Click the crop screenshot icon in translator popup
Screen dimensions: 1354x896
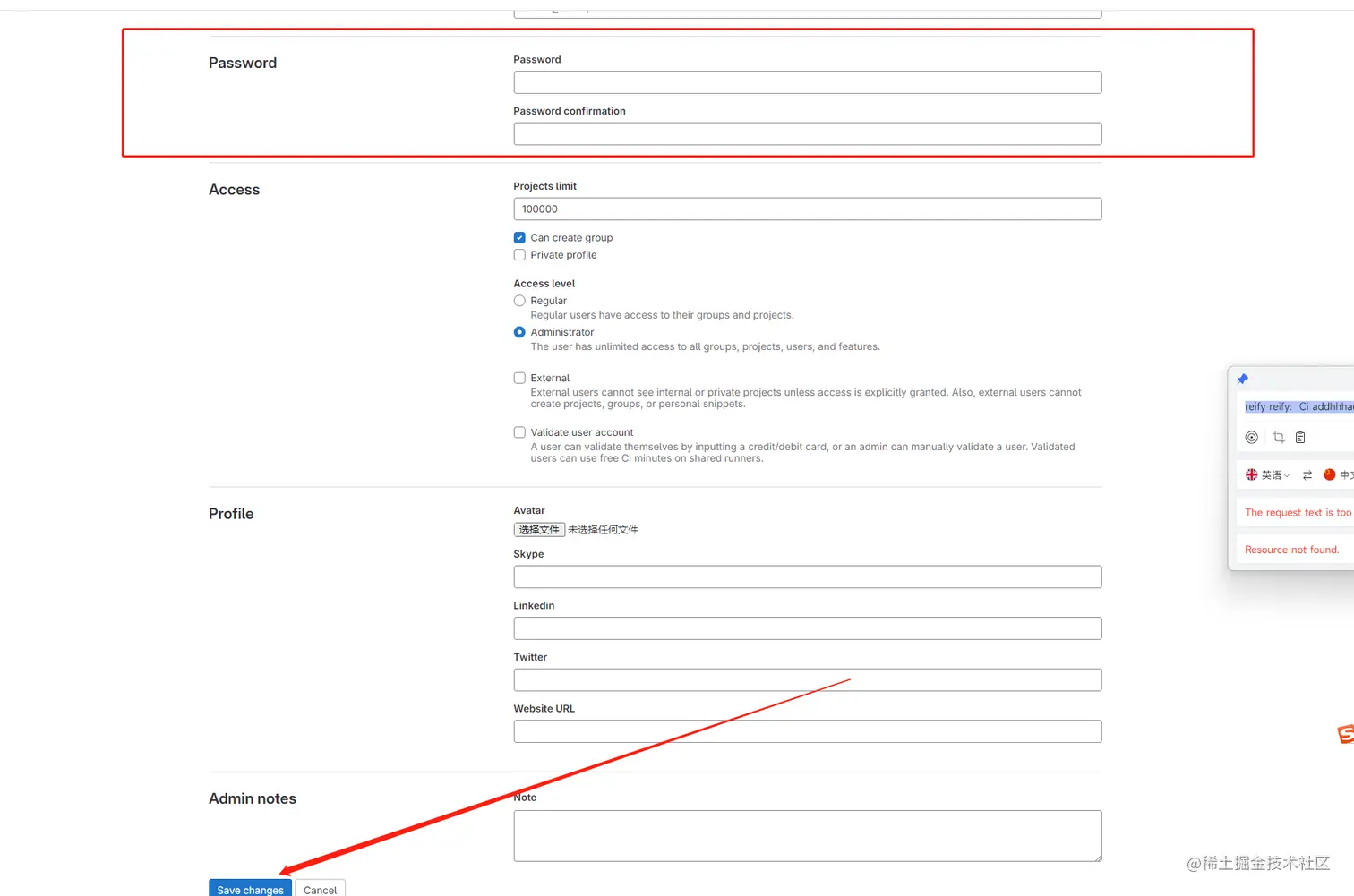(x=1279, y=438)
